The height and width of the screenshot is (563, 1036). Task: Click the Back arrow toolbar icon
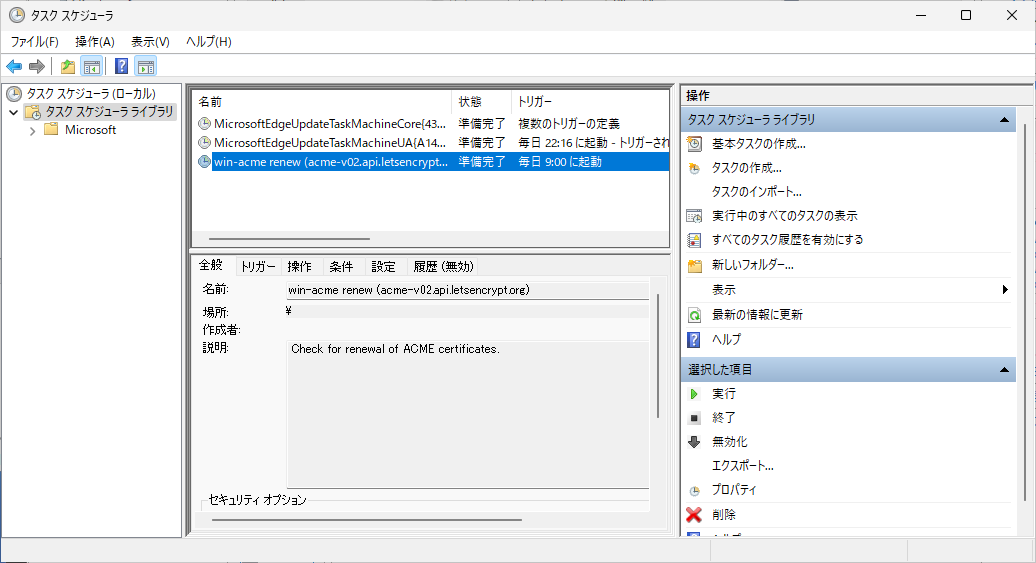(x=14, y=66)
